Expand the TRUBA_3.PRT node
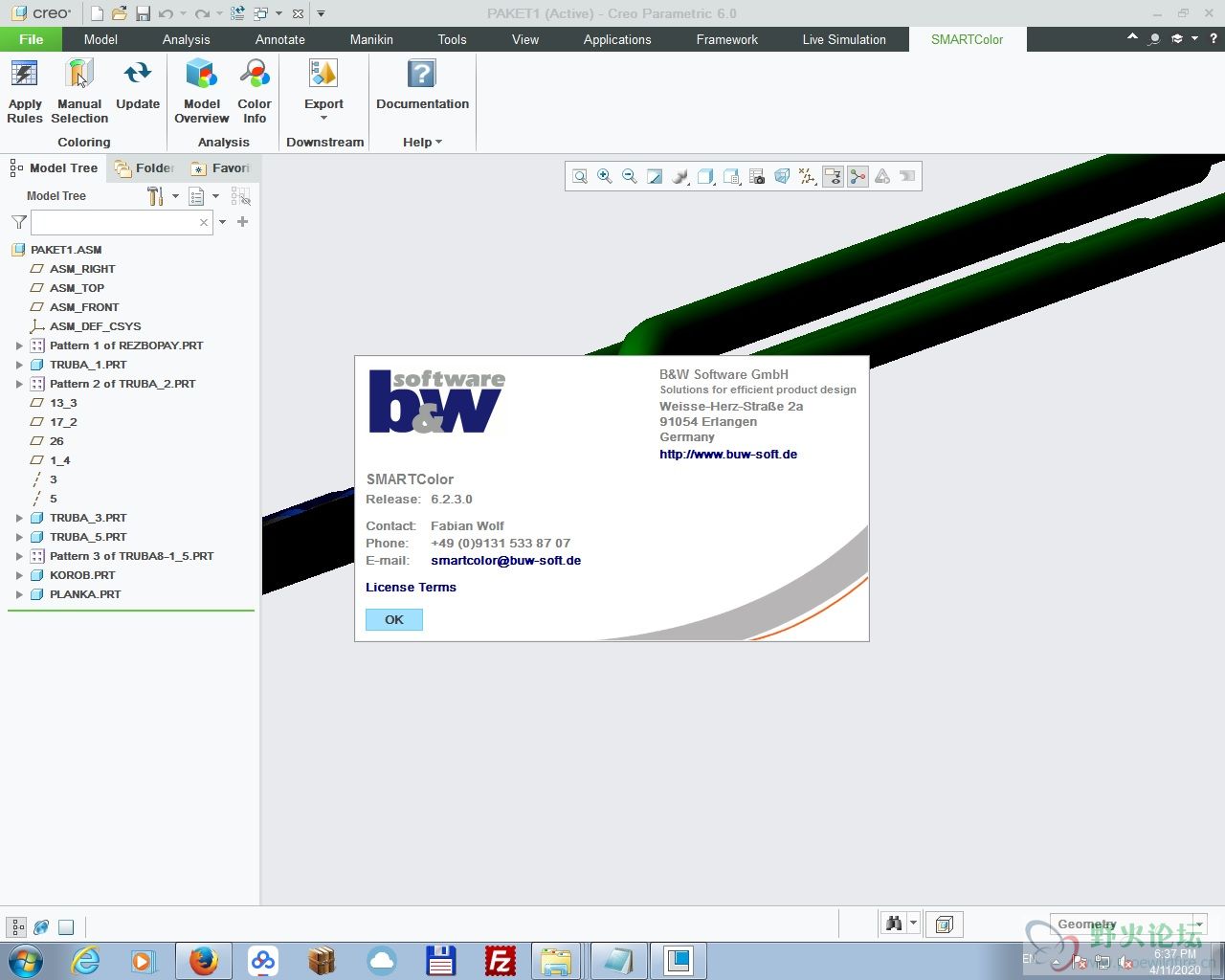 pyautogui.click(x=19, y=518)
